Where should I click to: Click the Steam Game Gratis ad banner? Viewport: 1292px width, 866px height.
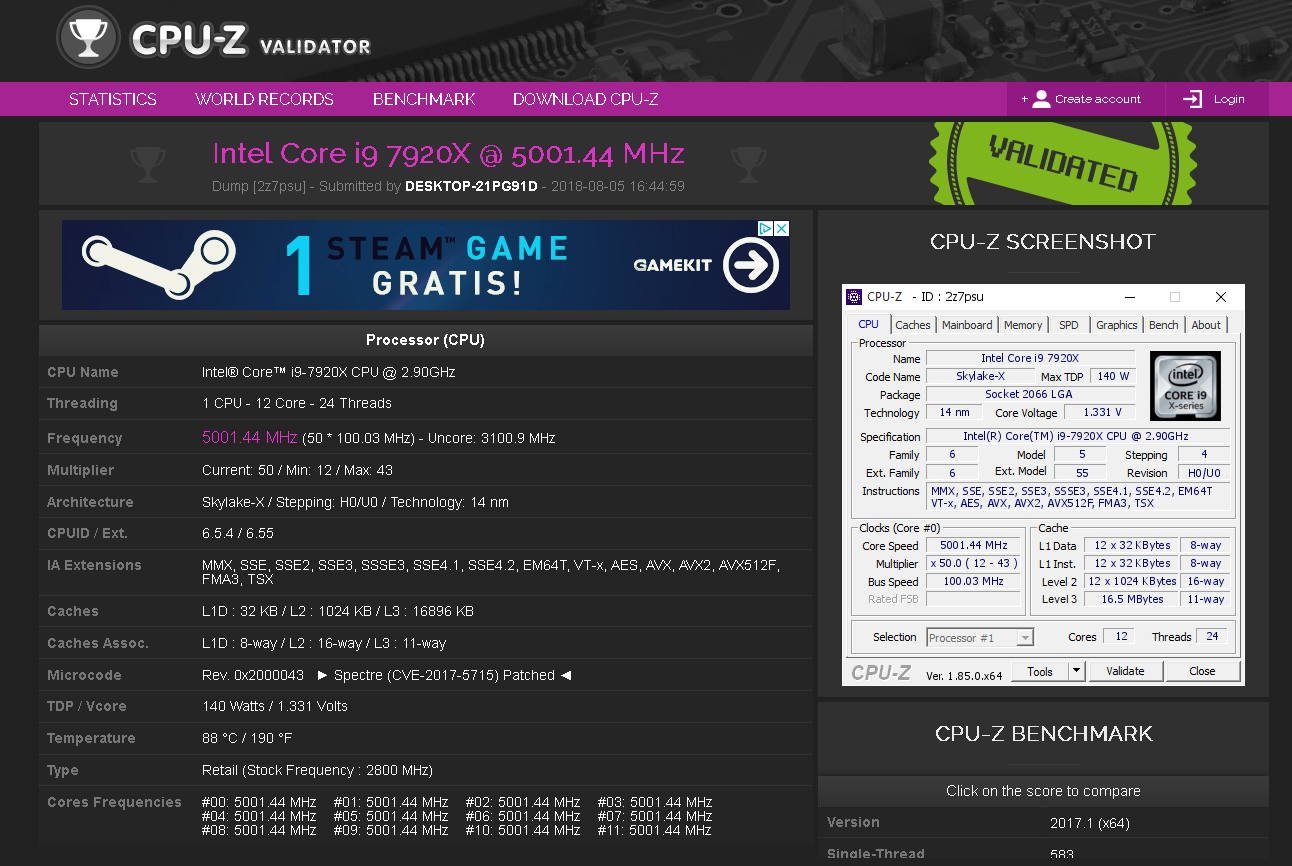pos(426,265)
